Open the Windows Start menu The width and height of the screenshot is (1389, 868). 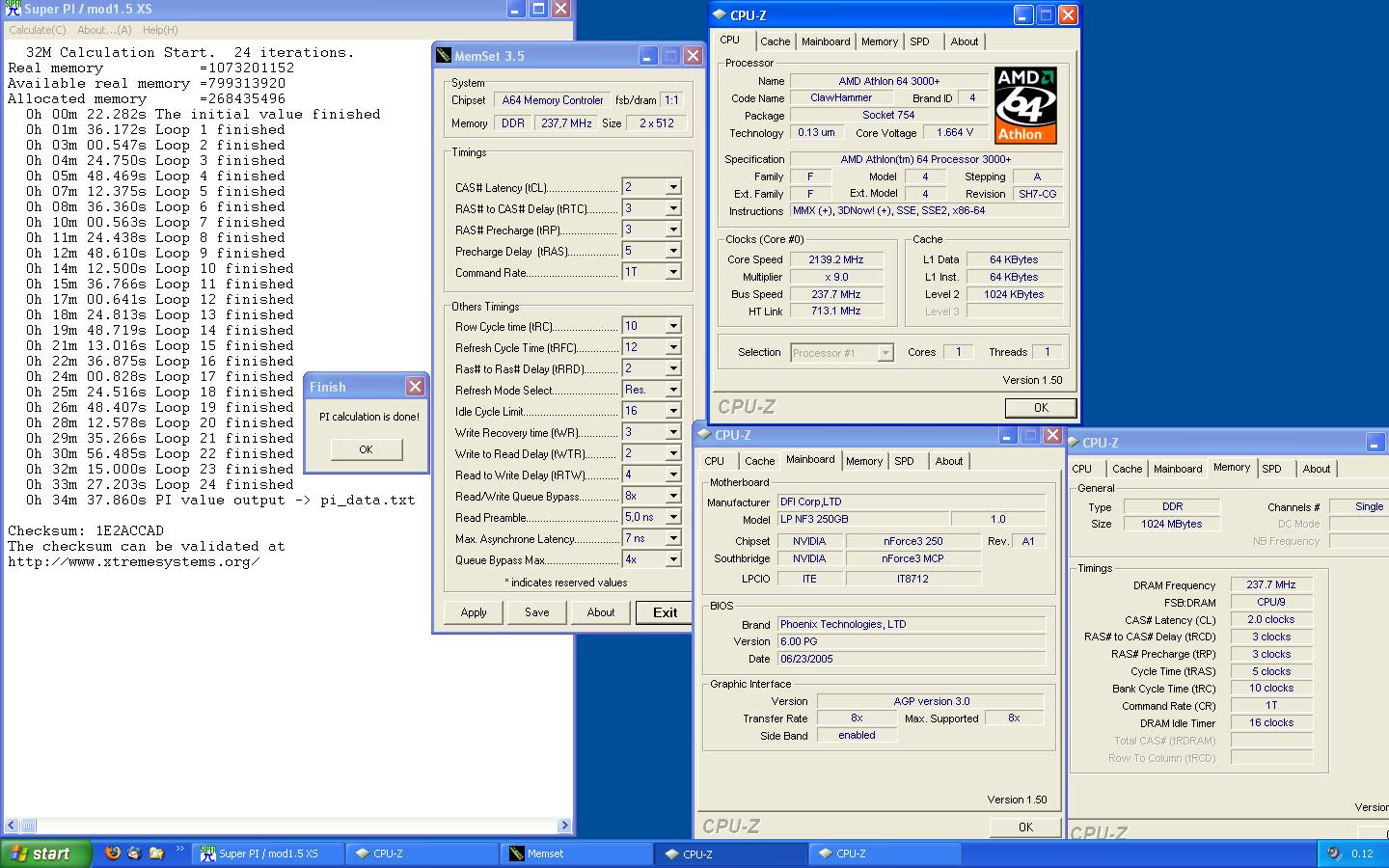[x=45, y=854]
